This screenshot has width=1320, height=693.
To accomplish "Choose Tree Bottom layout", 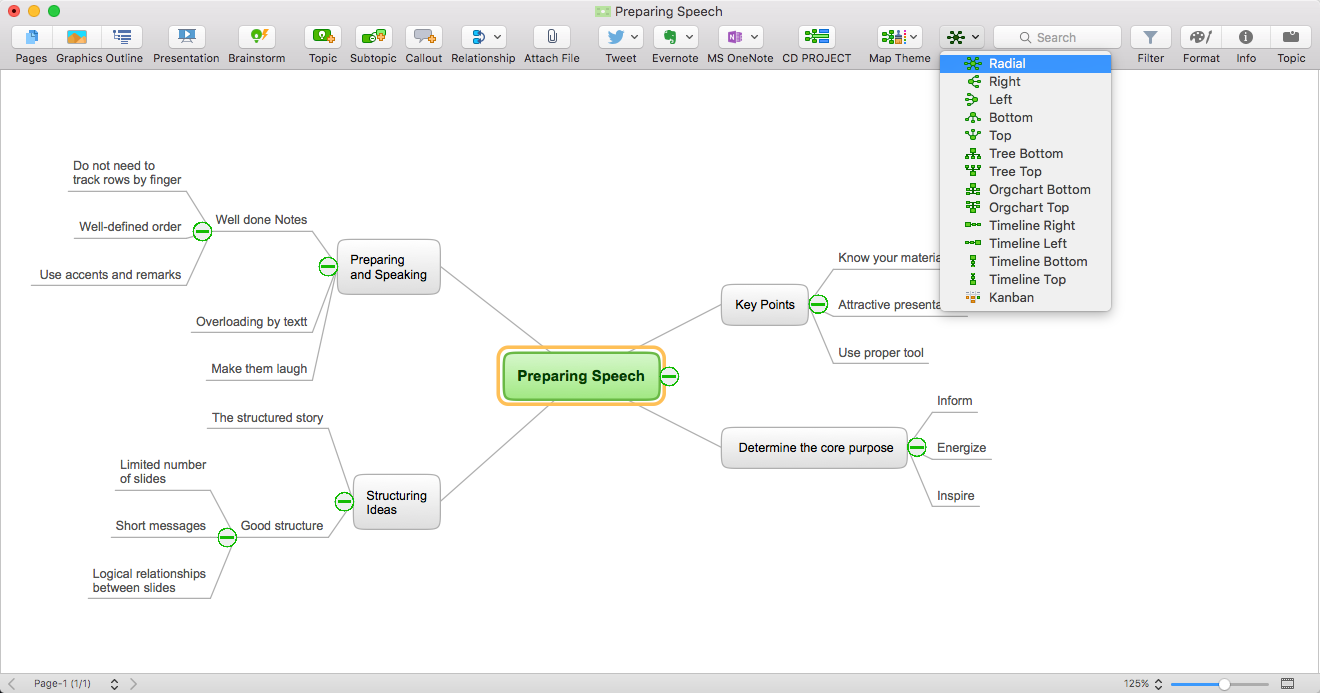I will coord(1025,153).
